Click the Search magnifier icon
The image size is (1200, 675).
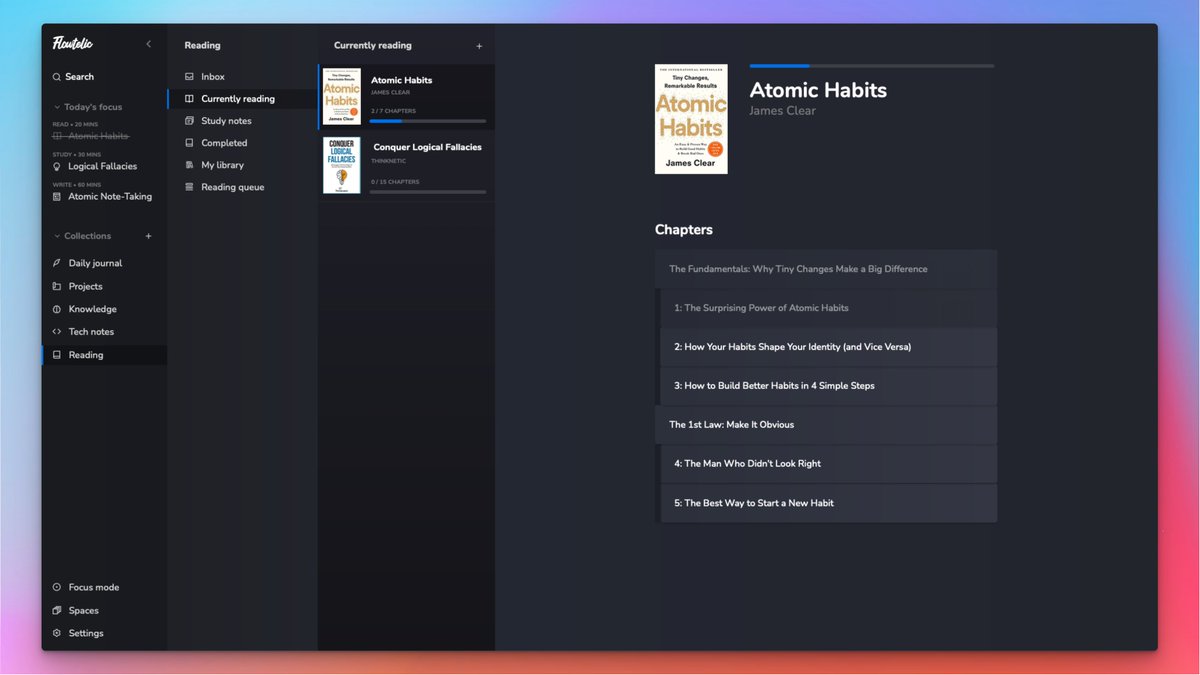tap(57, 77)
